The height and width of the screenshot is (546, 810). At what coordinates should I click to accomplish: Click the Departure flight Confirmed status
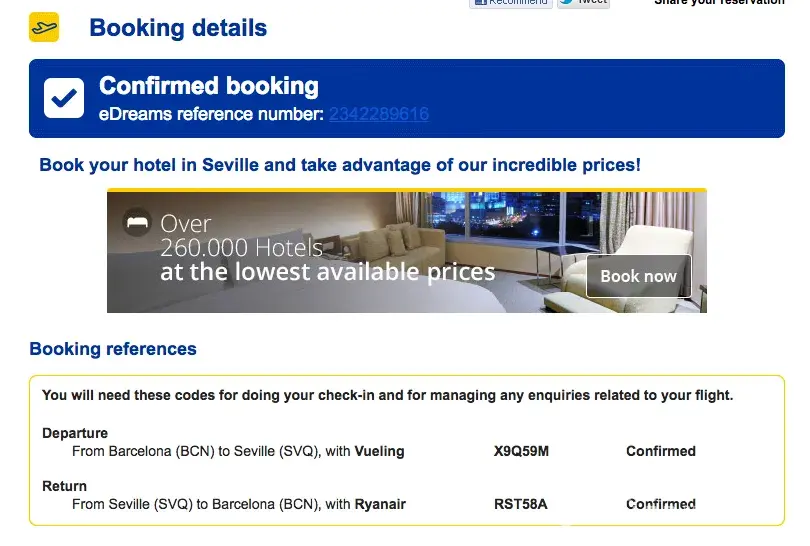(660, 451)
